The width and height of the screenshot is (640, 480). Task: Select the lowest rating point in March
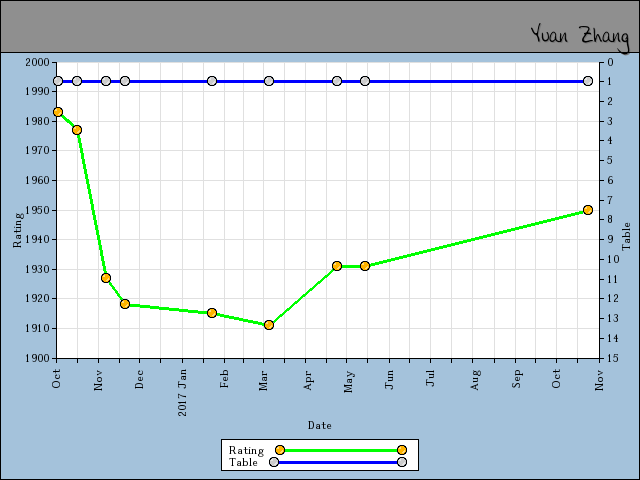point(269,325)
